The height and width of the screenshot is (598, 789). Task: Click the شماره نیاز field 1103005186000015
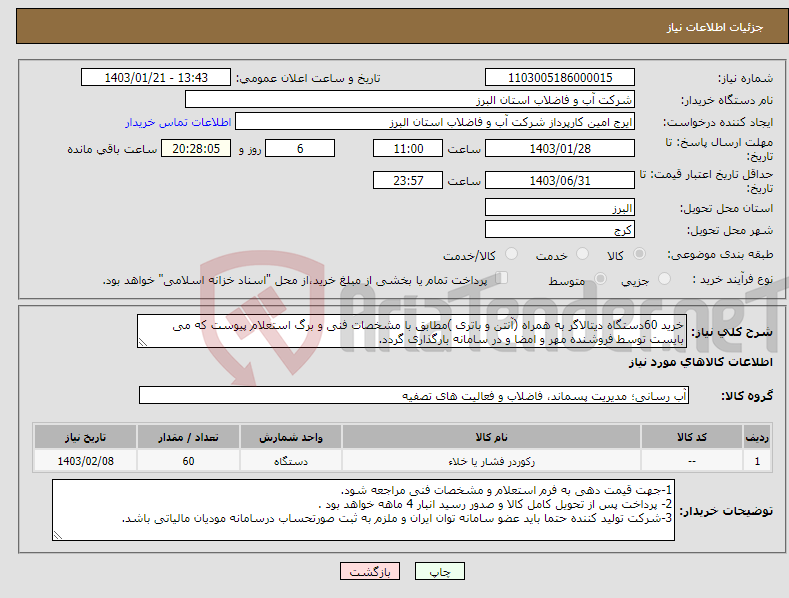[x=560, y=78]
